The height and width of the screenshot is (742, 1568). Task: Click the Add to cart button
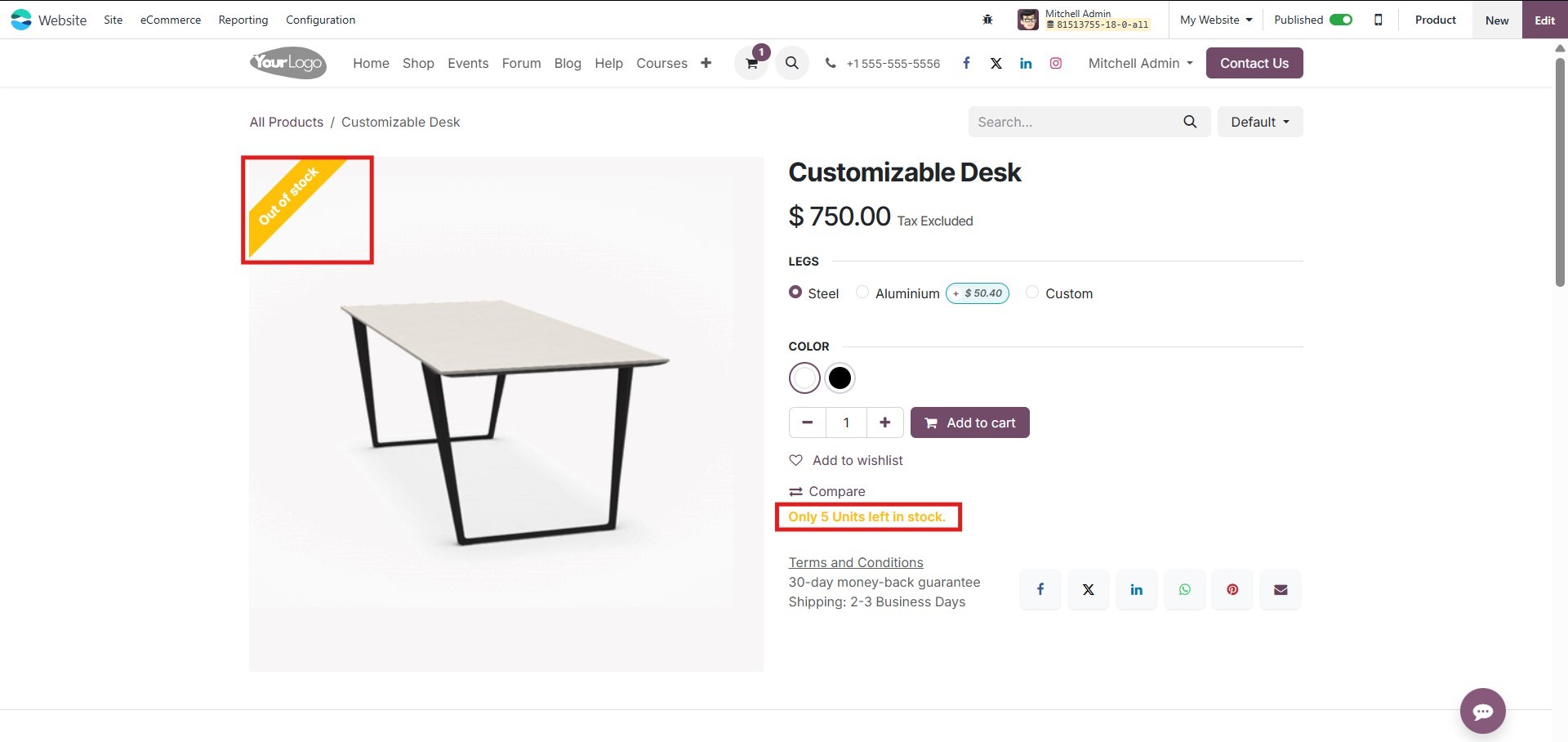click(x=969, y=422)
